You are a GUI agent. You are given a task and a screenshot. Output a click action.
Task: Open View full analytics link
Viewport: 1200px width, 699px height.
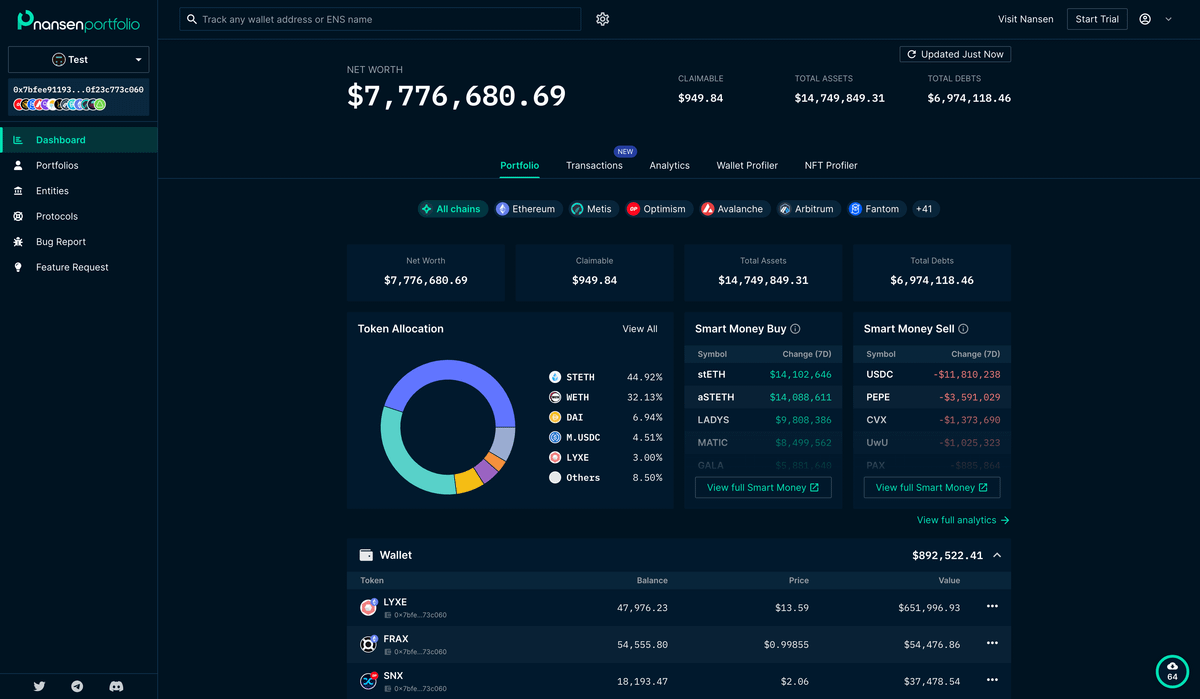pyautogui.click(x=962, y=520)
